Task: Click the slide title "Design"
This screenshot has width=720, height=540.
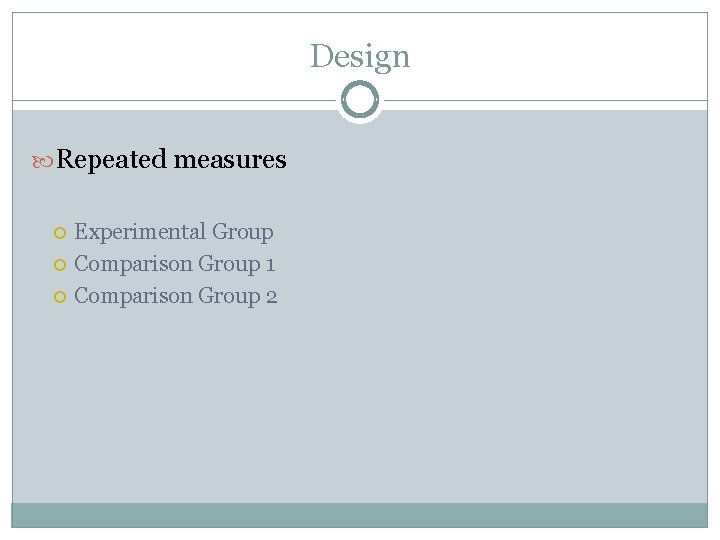Action: click(x=360, y=56)
